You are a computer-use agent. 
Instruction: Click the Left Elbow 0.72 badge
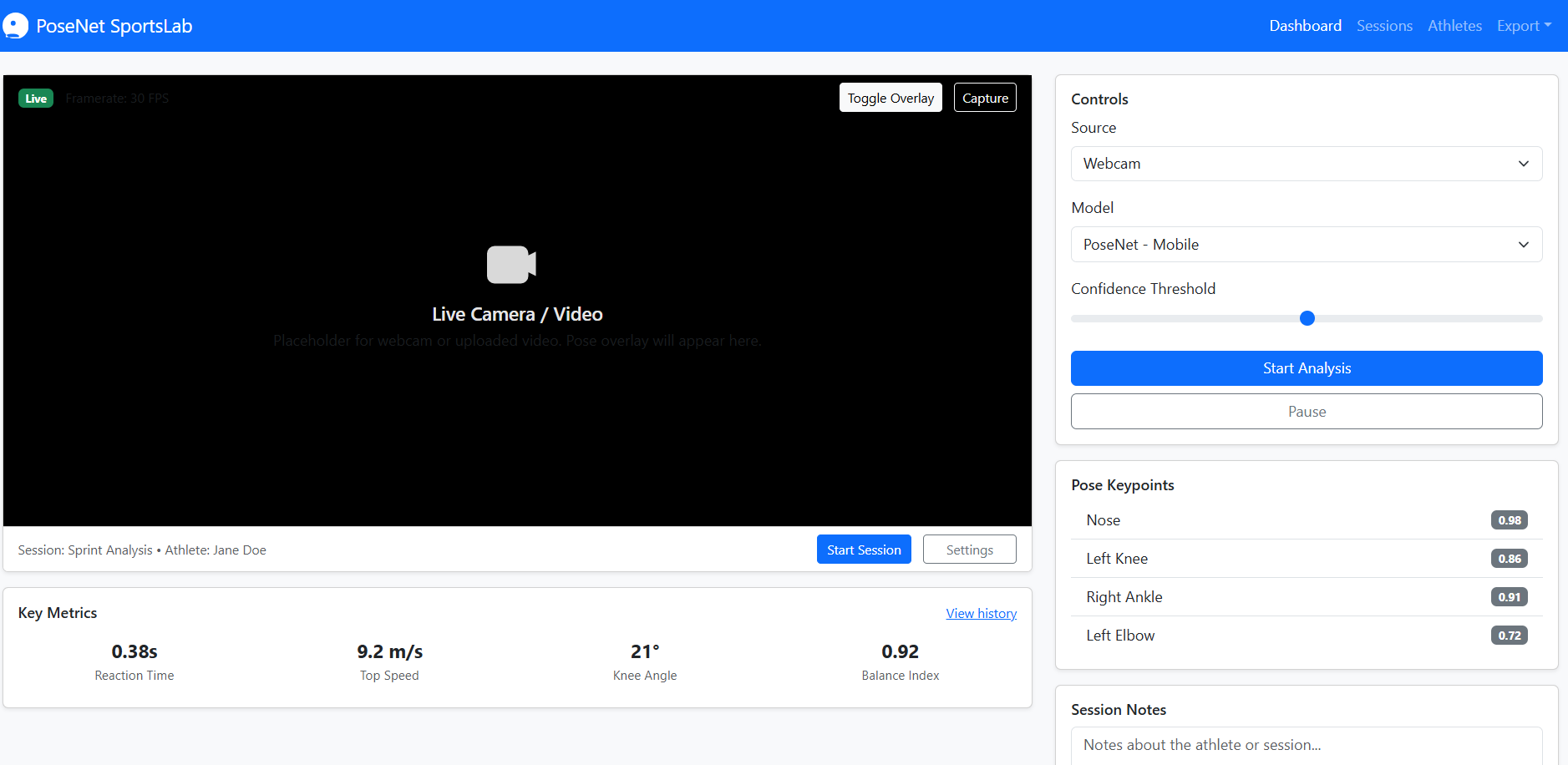point(1509,636)
